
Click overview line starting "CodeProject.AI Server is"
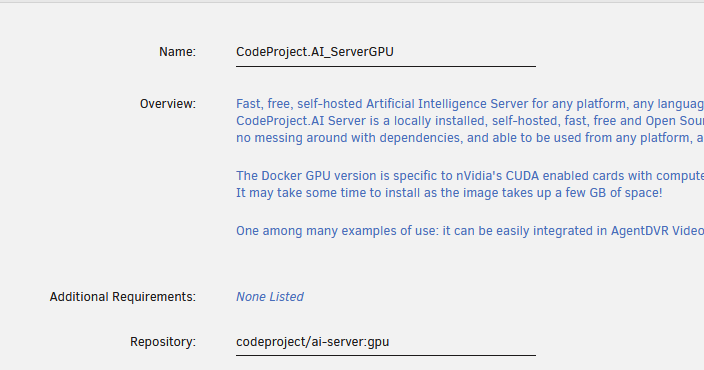(470, 121)
